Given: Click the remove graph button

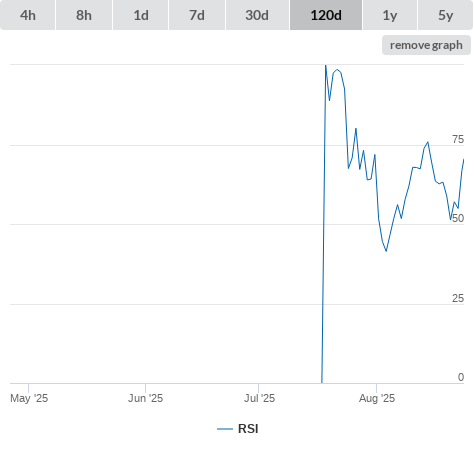Looking at the screenshot, I should click(426, 45).
